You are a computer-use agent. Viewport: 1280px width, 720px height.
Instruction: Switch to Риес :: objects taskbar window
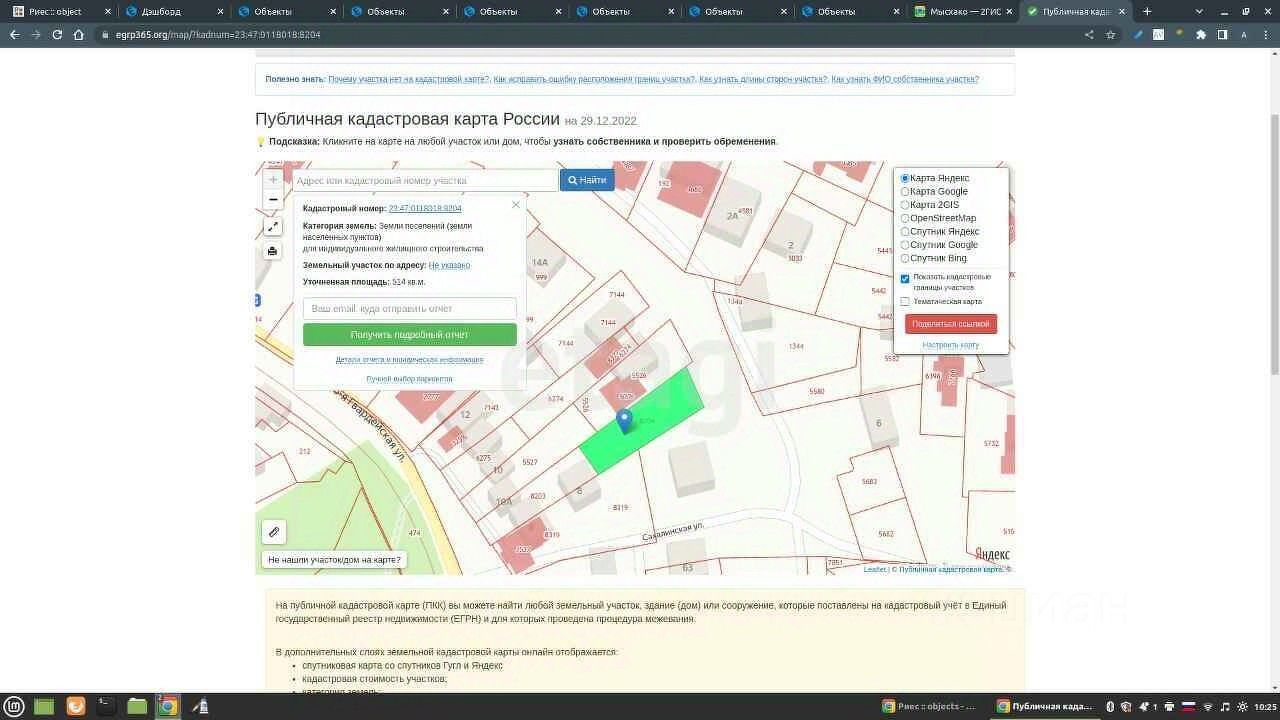931,706
